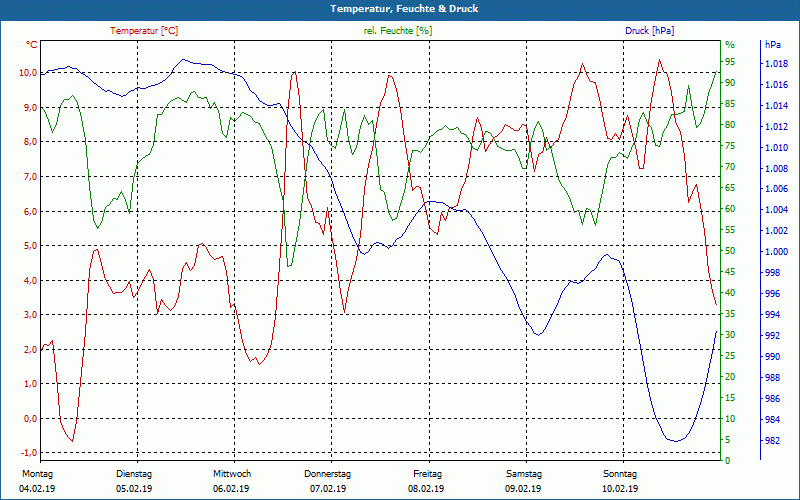This screenshot has height=500, width=800.
Task: Click the 1.008 tick on pressure axis
Action: [x=777, y=168]
